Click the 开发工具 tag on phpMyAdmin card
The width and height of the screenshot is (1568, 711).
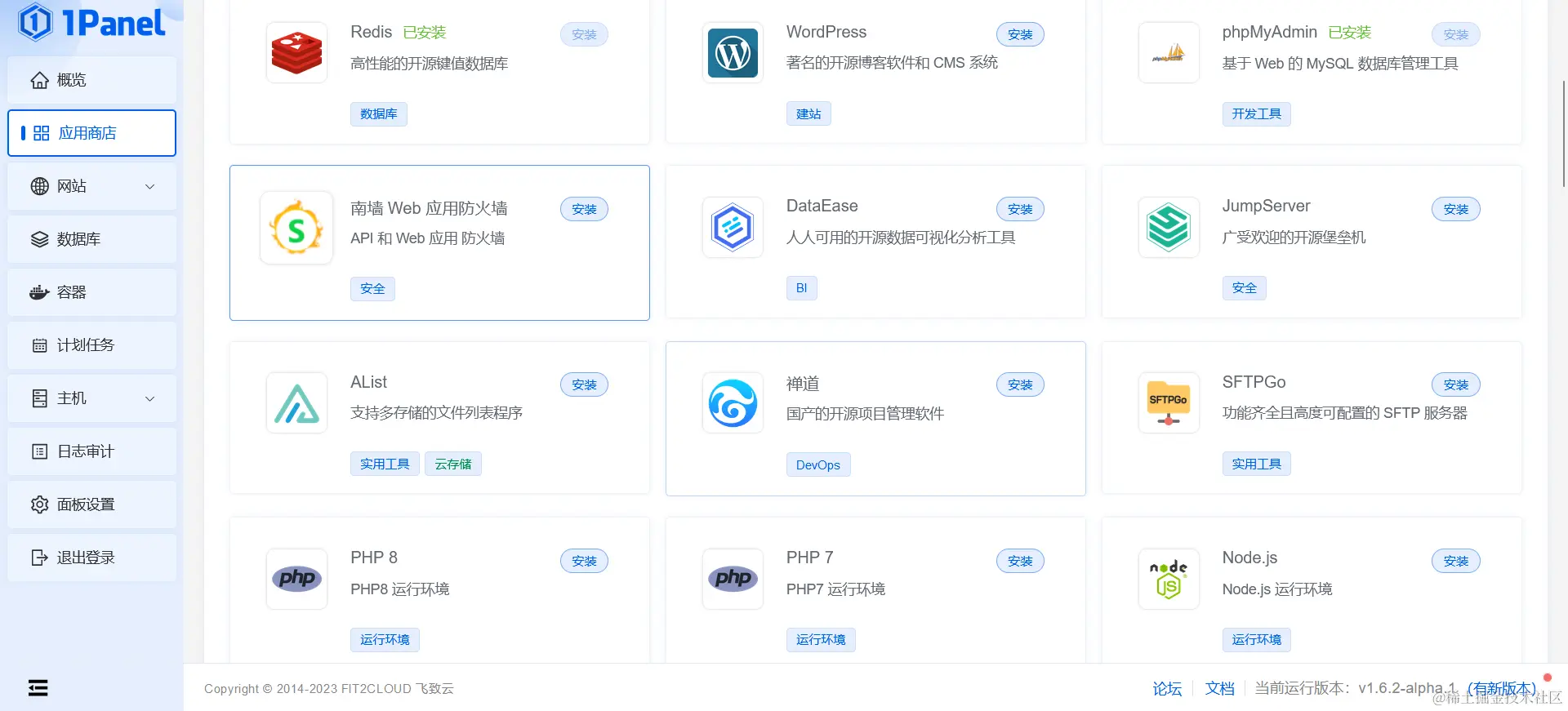point(1257,113)
